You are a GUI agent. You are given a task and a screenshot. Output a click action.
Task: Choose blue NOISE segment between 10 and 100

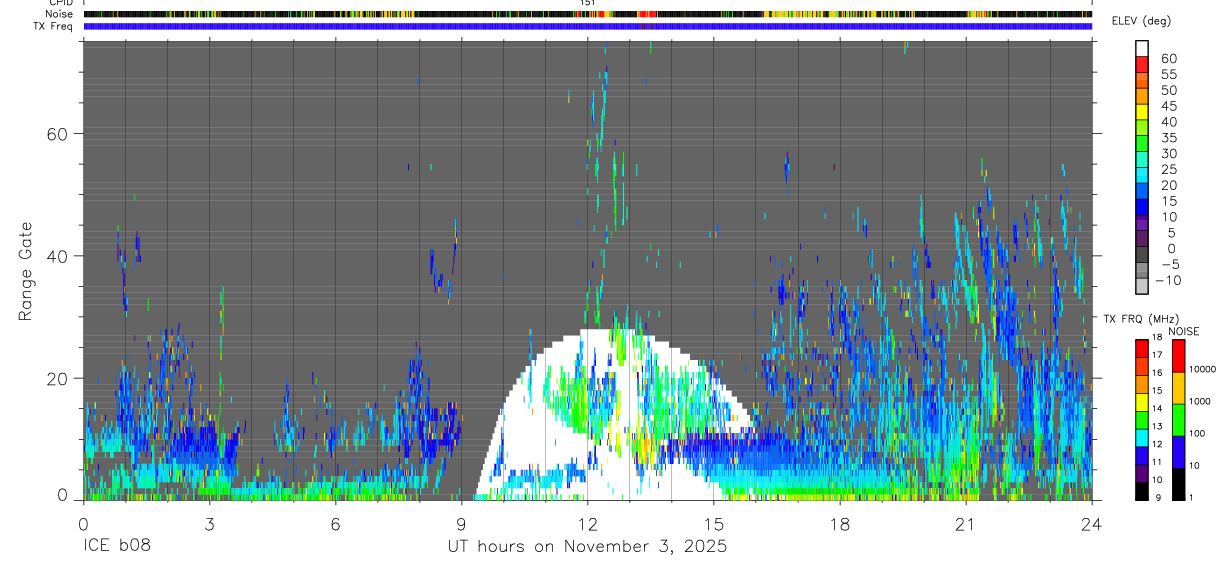1178,451
